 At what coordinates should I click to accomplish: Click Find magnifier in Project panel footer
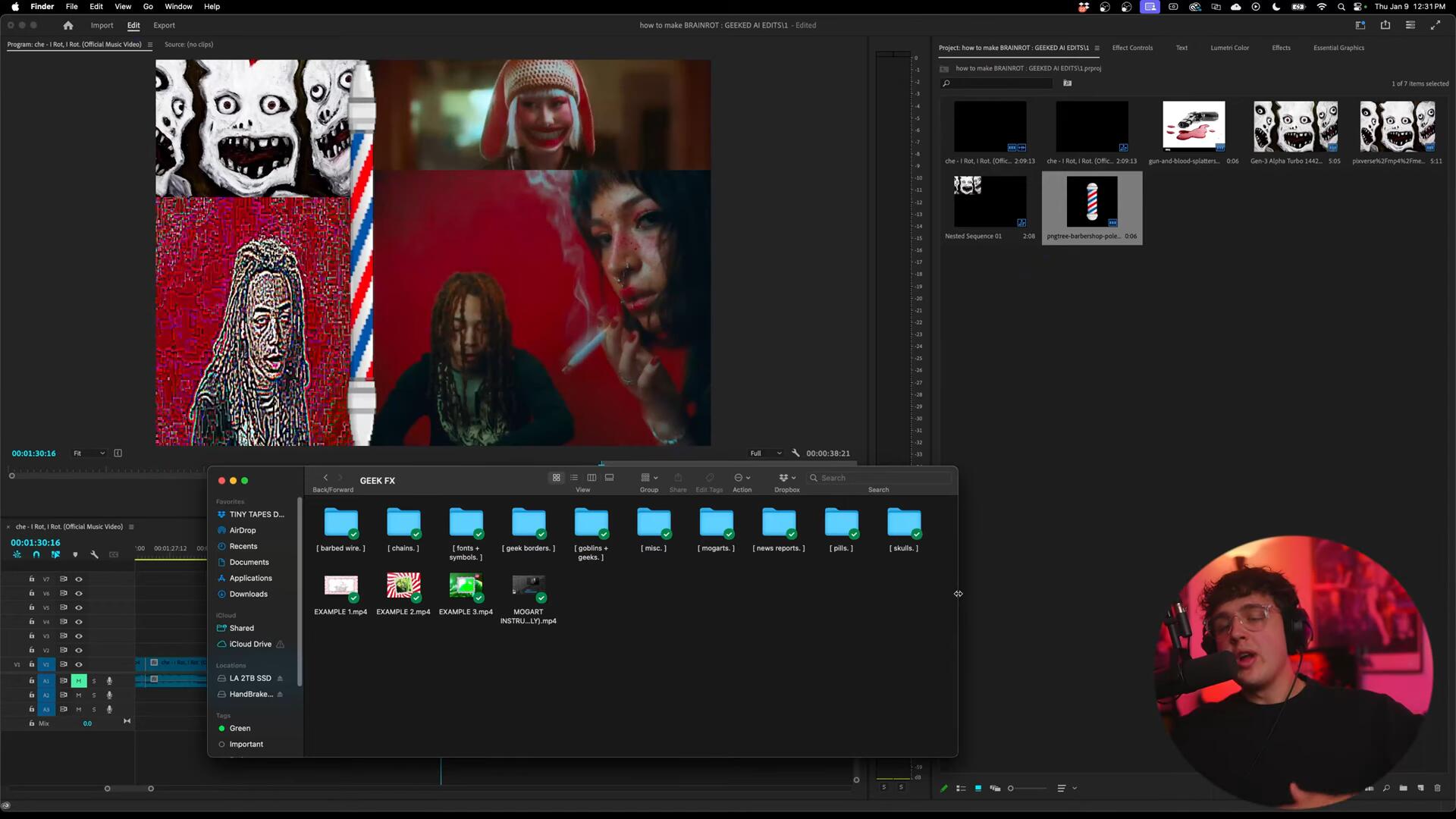point(1386,788)
